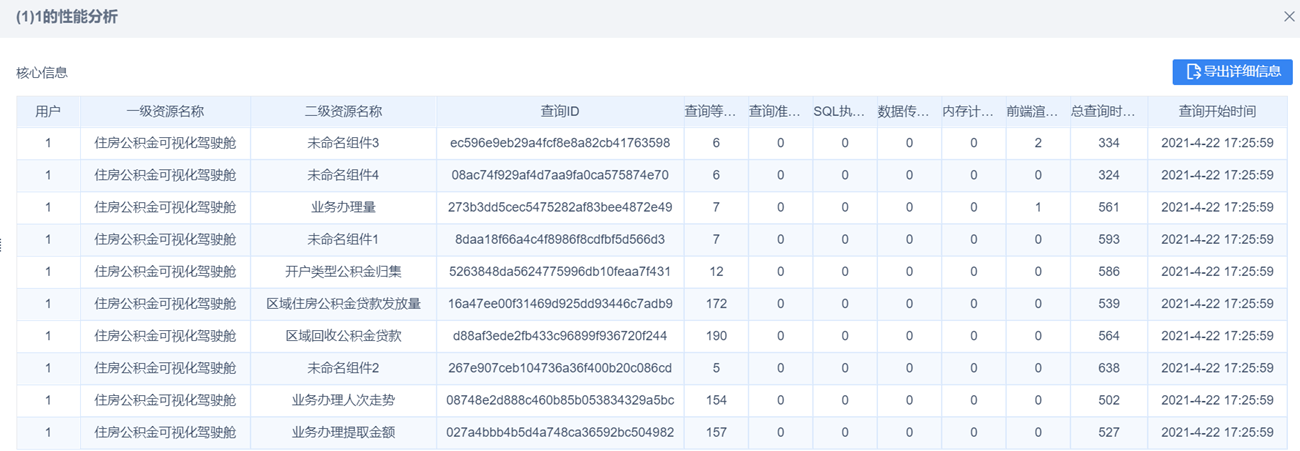Click the 二级资源名称 column header
Viewport: 1300px width, 451px height.
point(343,112)
